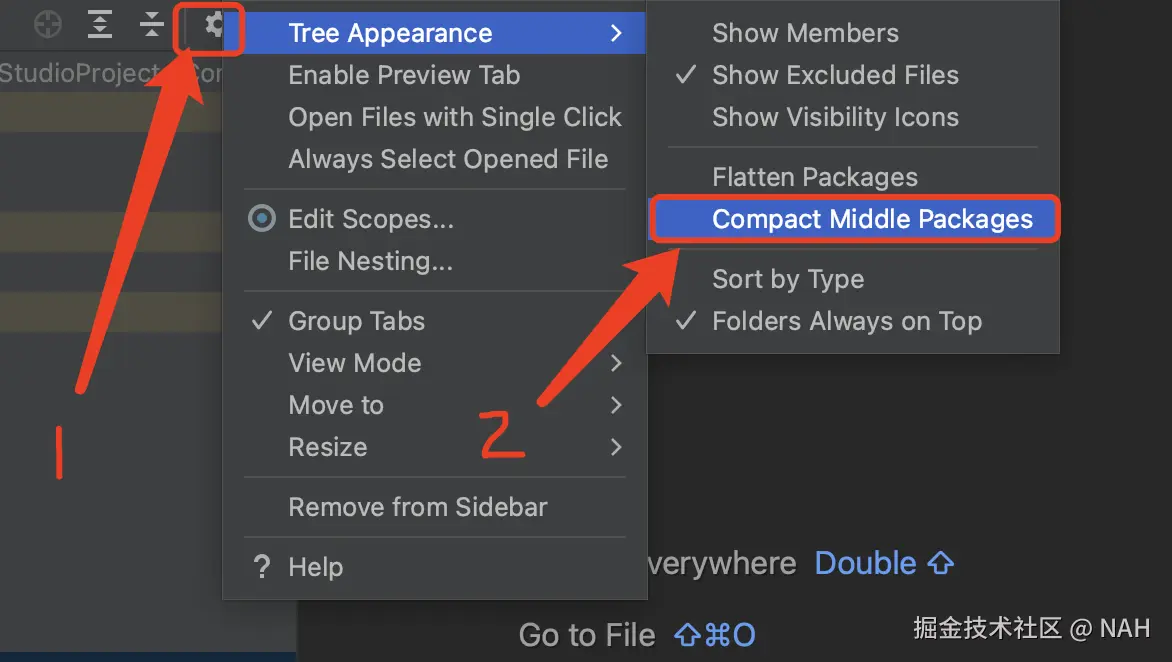Expand the View Mode submenu arrow
This screenshot has height=662, width=1172.
(616, 363)
